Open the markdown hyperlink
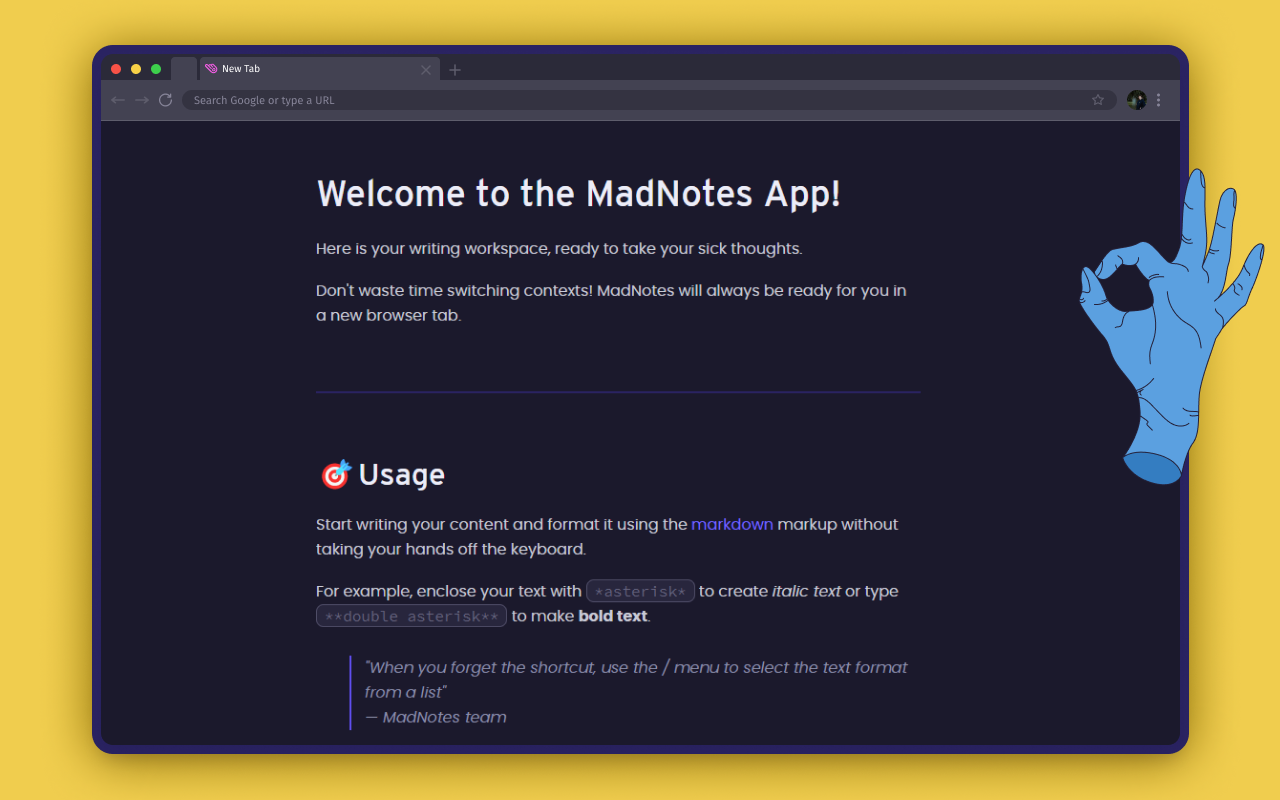Image resolution: width=1280 pixels, height=800 pixels. pos(732,524)
